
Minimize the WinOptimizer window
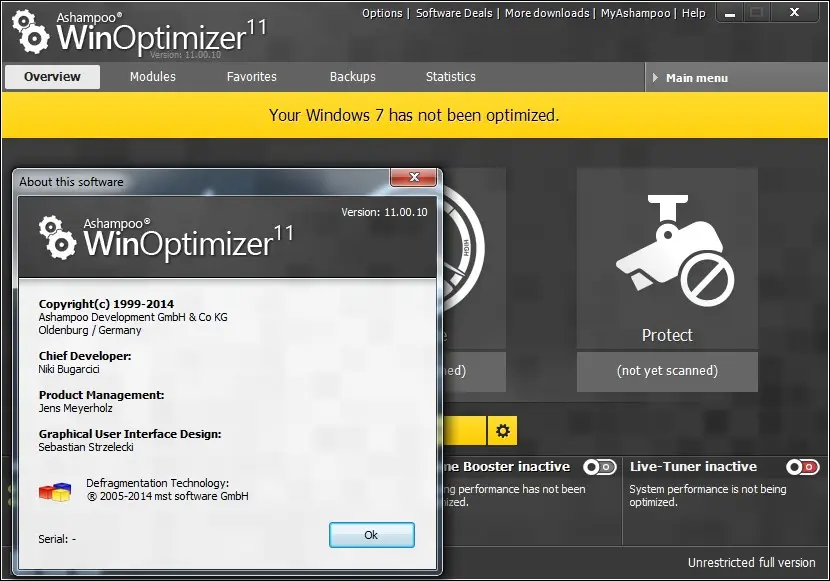tap(730, 13)
